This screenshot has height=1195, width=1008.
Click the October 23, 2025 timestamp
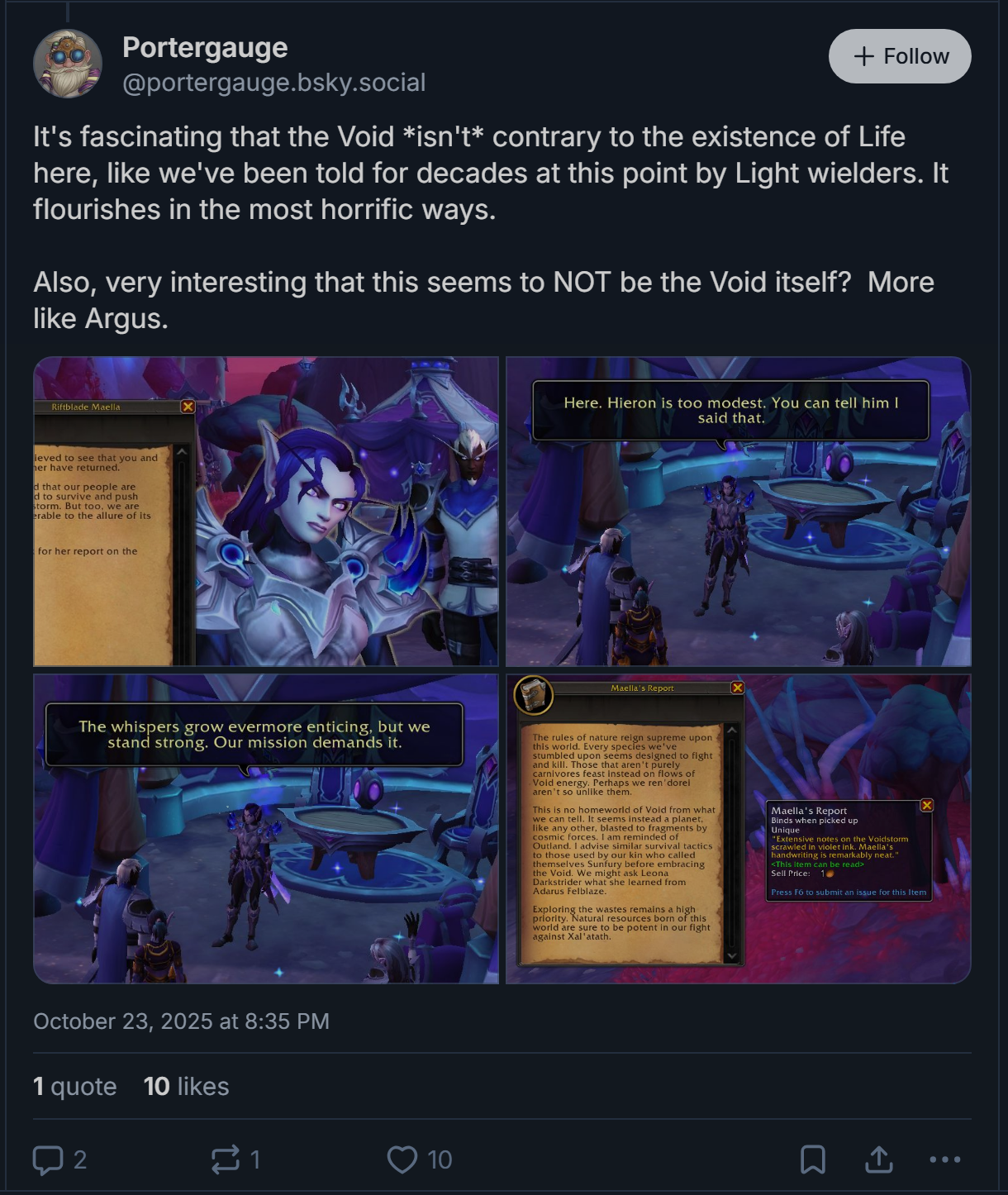coord(181,1021)
